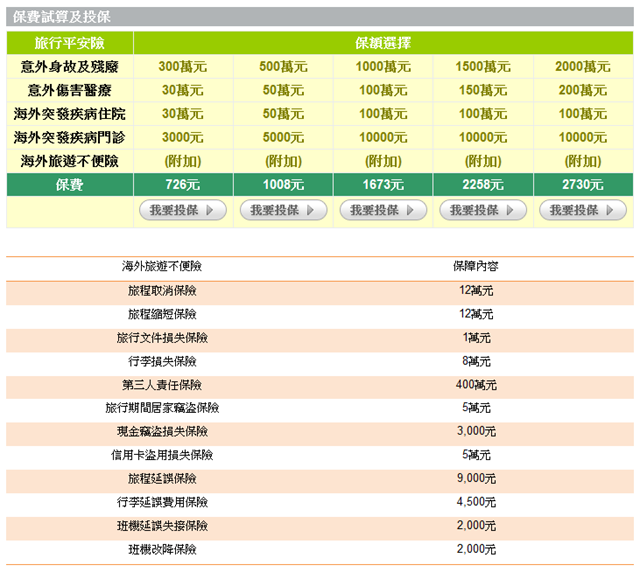Image resolution: width=640 pixels, height=572 pixels.
Task: Click the 3,000元 cash theft amount
Action: click(x=476, y=431)
